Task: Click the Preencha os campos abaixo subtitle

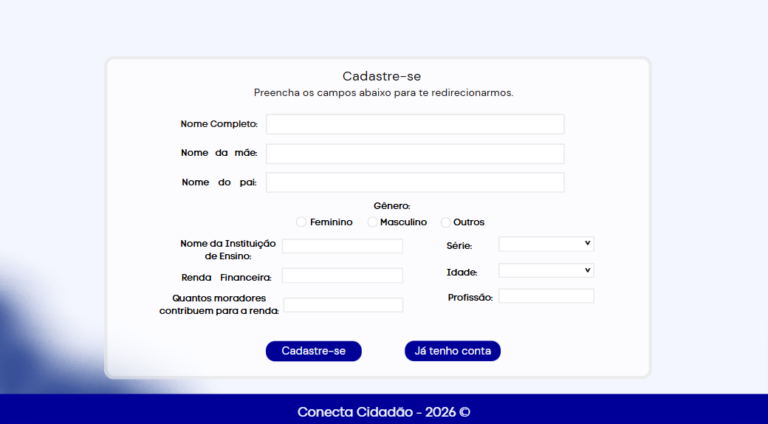Action: pyautogui.click(x=384, y=93)
